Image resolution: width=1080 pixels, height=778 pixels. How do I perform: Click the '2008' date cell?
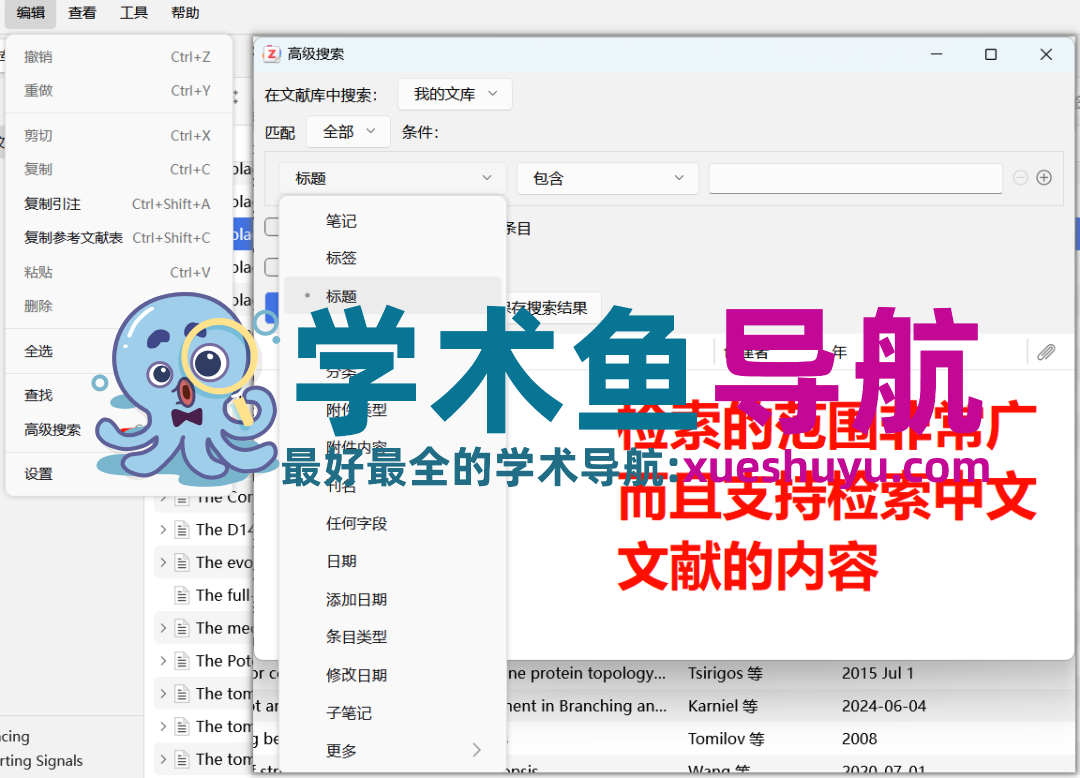click(859, 739)
